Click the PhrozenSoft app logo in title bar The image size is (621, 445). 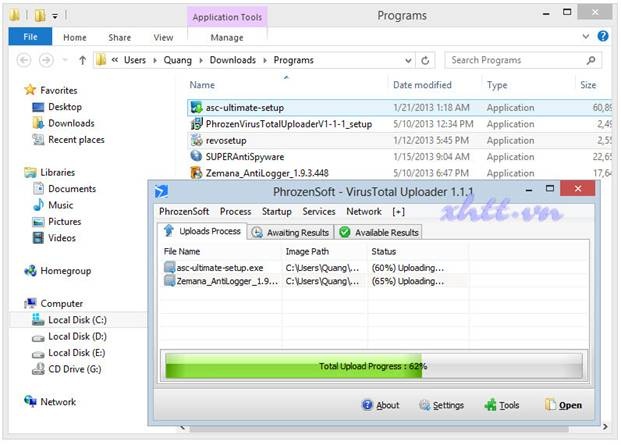[x=161, y=192]
